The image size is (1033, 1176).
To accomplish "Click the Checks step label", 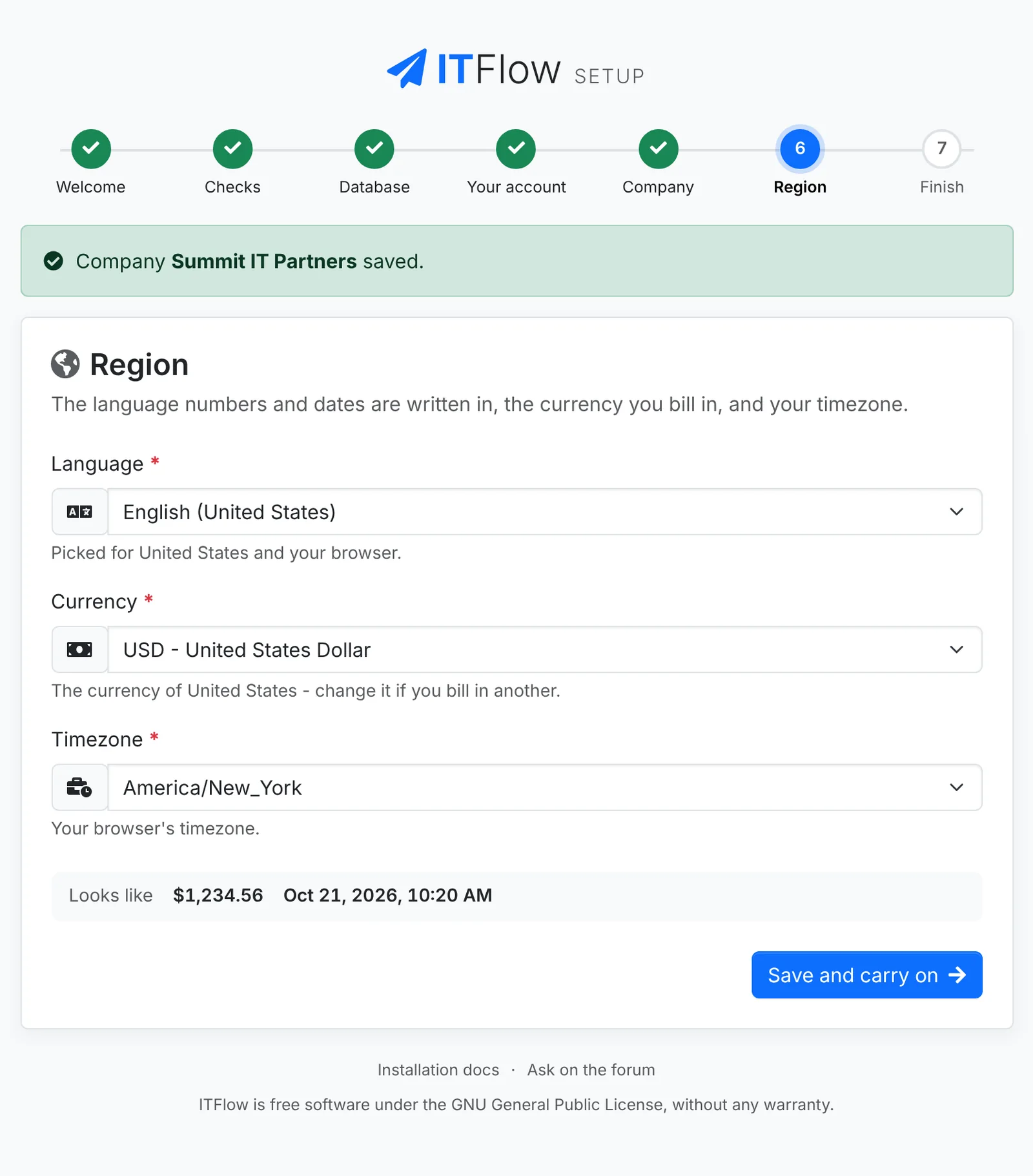I will (232, 187).
